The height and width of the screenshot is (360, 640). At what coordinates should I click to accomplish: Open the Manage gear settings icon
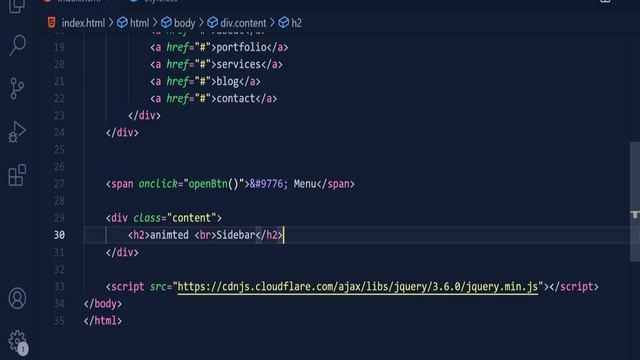pyautogui.click(x=18, y=342)
